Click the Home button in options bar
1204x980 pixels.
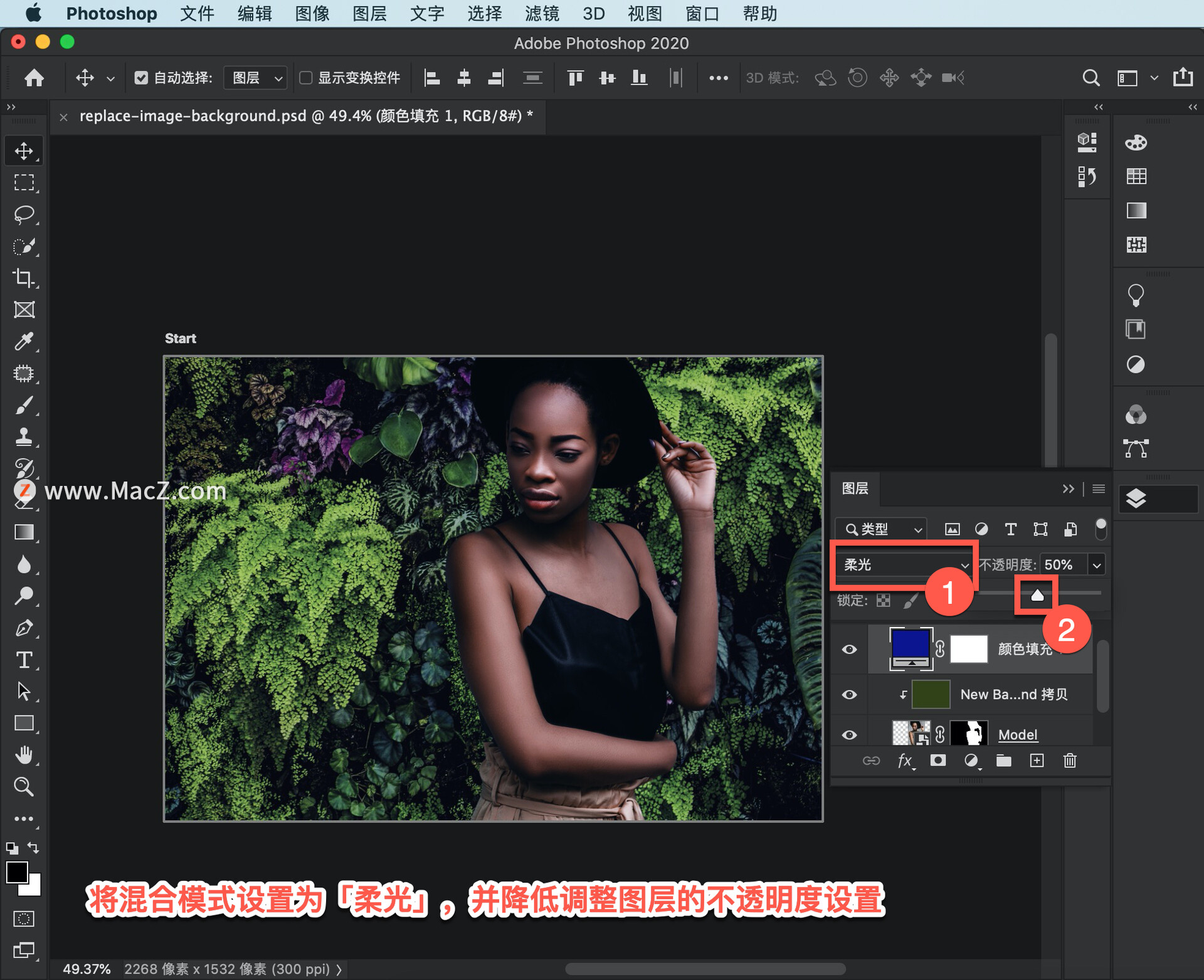[x=34, y=78]
